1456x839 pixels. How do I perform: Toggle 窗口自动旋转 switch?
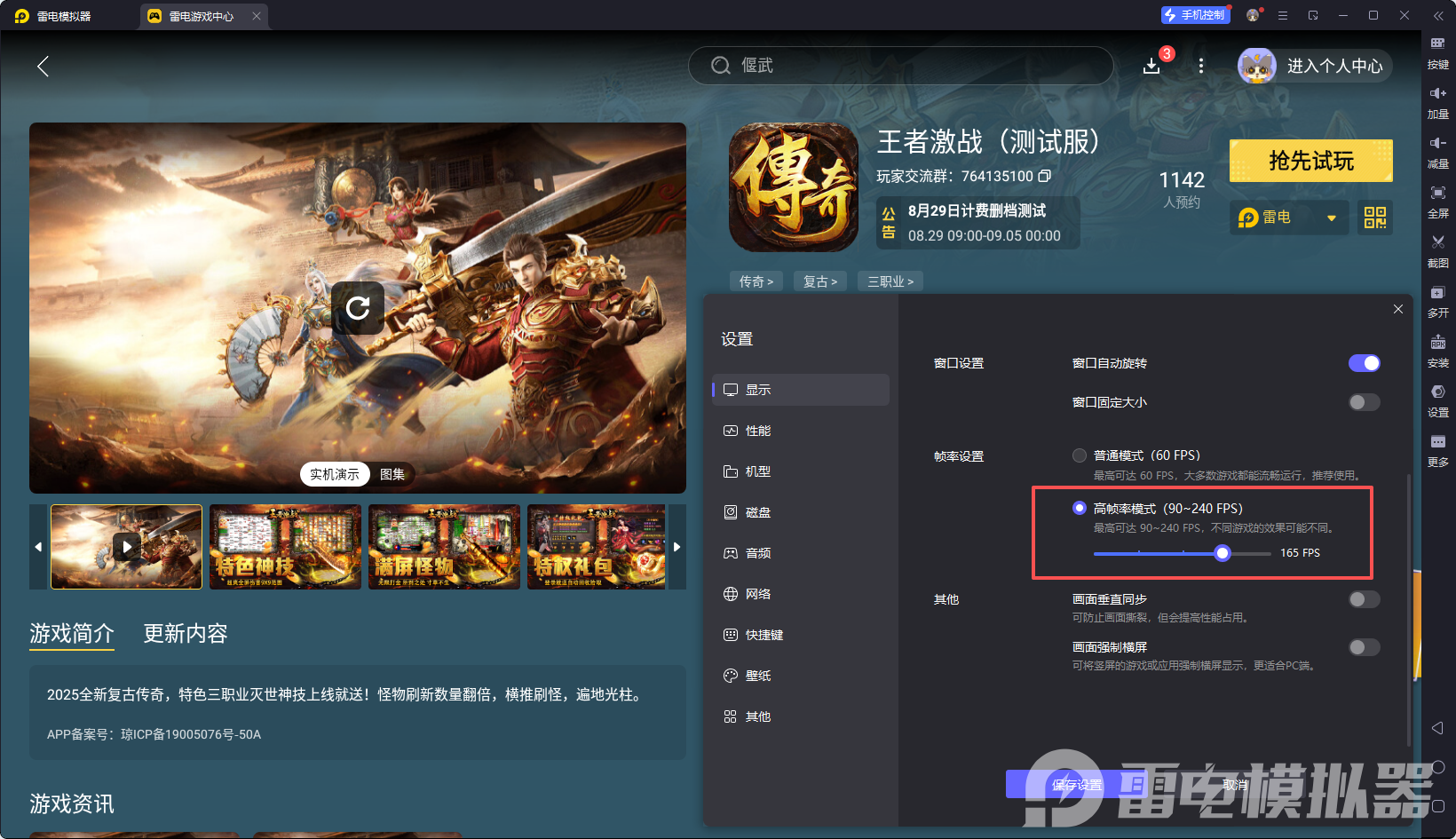(x=1365, y=363)
